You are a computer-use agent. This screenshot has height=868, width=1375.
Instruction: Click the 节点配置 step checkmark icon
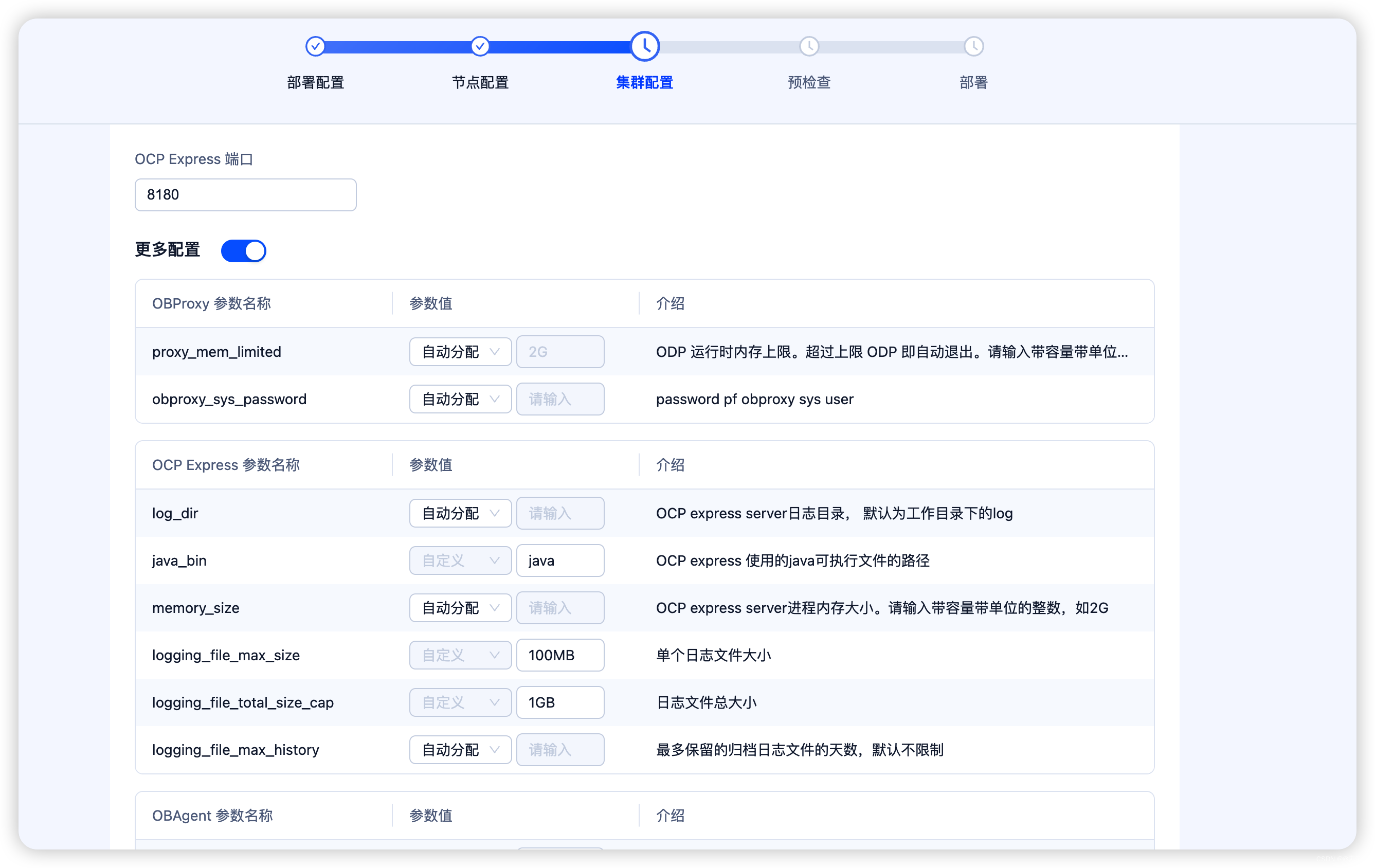pyautogui.click(x=480, y=46)
